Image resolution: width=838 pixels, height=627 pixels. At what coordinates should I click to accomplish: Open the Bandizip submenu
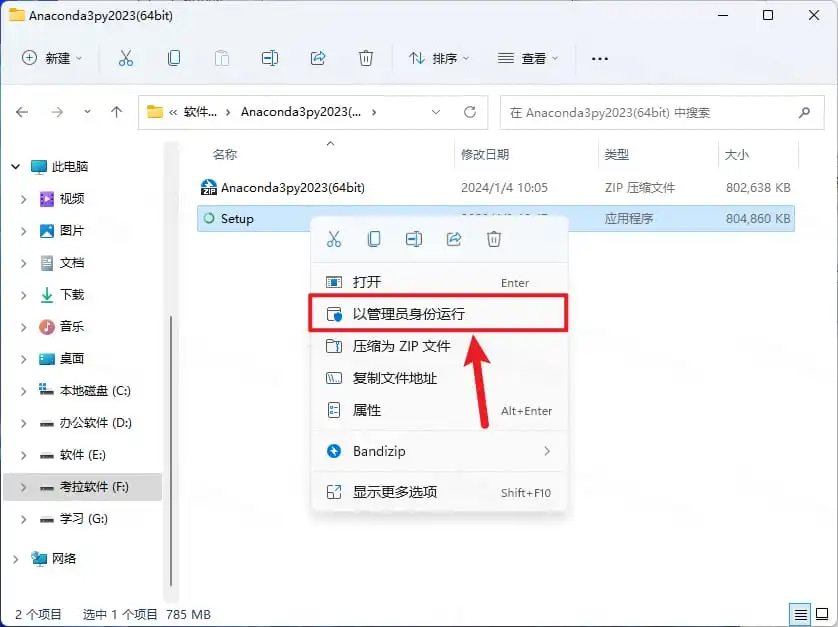click(438, 451)
